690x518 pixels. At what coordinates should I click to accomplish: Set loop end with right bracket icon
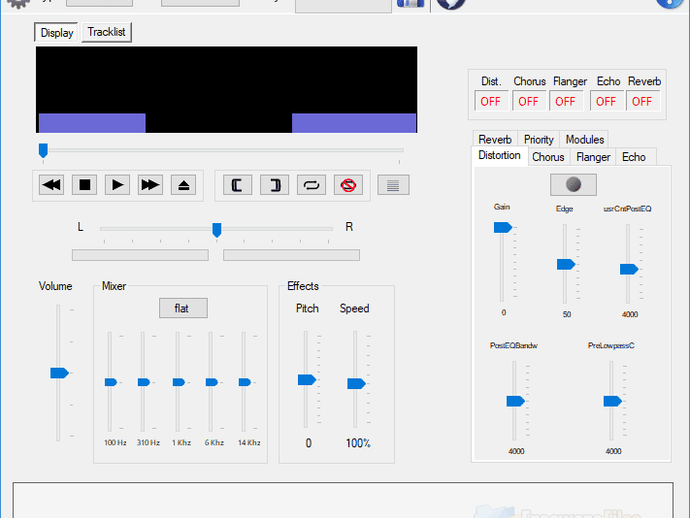pyautogui.click(x=275, y=185)
